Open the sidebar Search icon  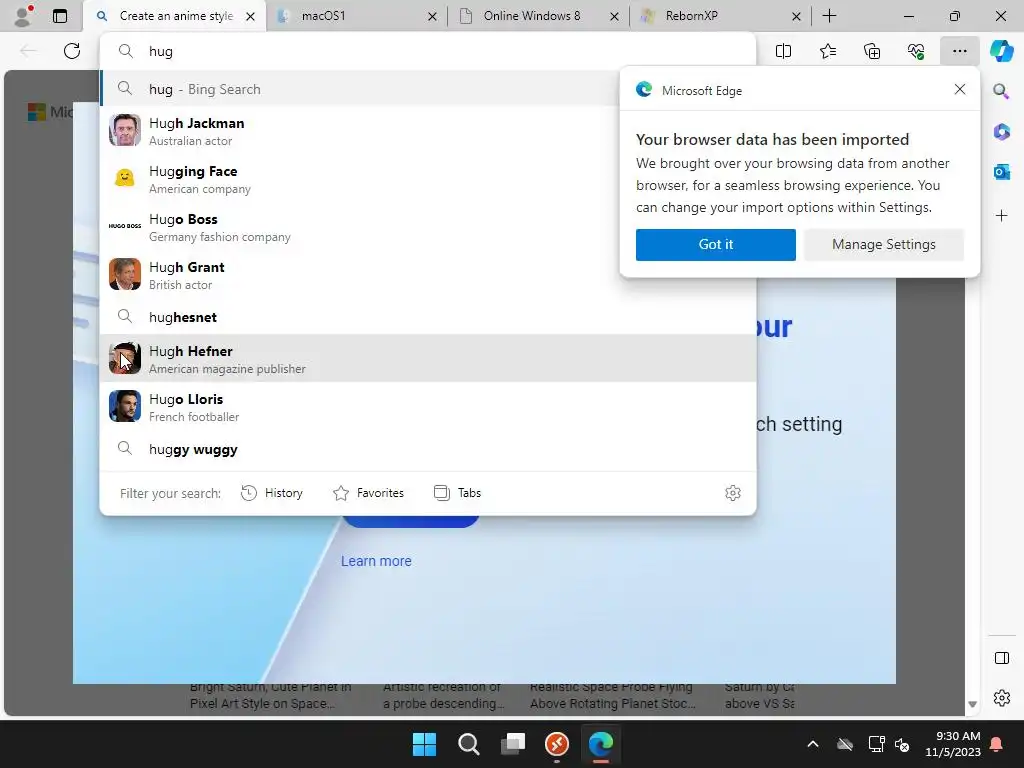coord(1001,91)
